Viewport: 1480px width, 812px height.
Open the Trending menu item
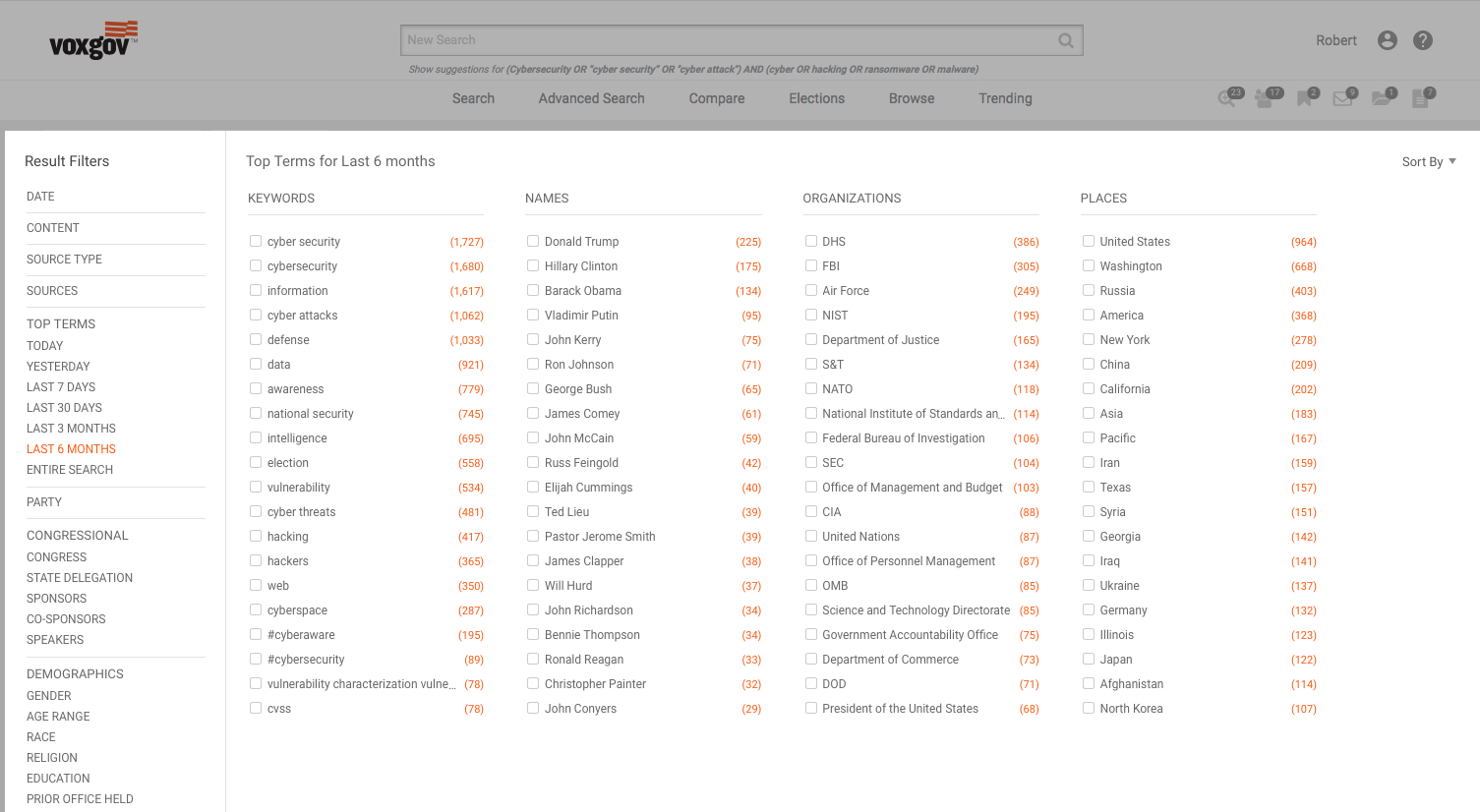[1005, 98]
